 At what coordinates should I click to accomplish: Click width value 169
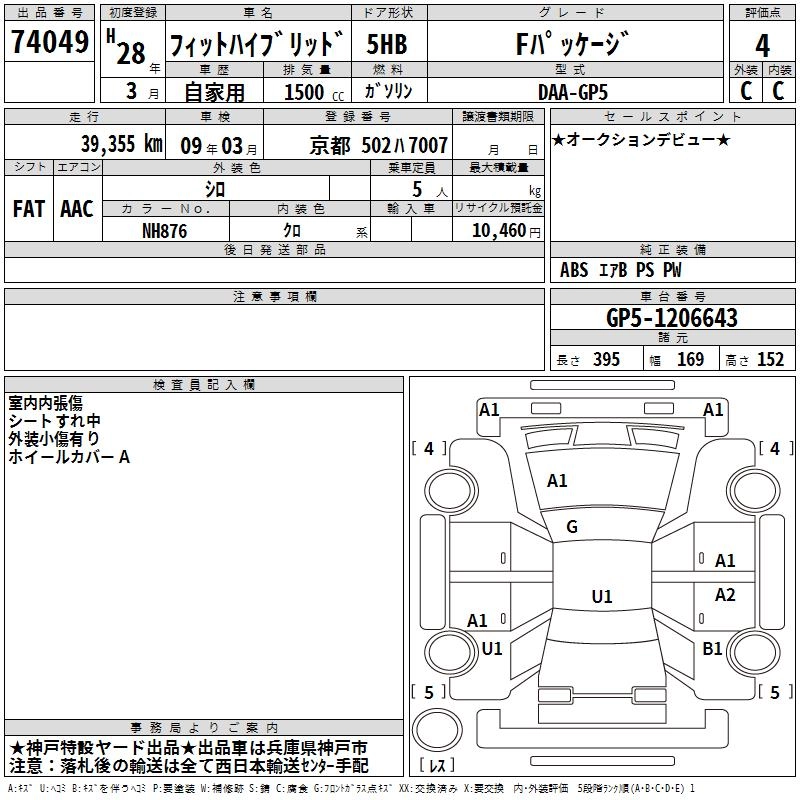(x=690, y=359)
